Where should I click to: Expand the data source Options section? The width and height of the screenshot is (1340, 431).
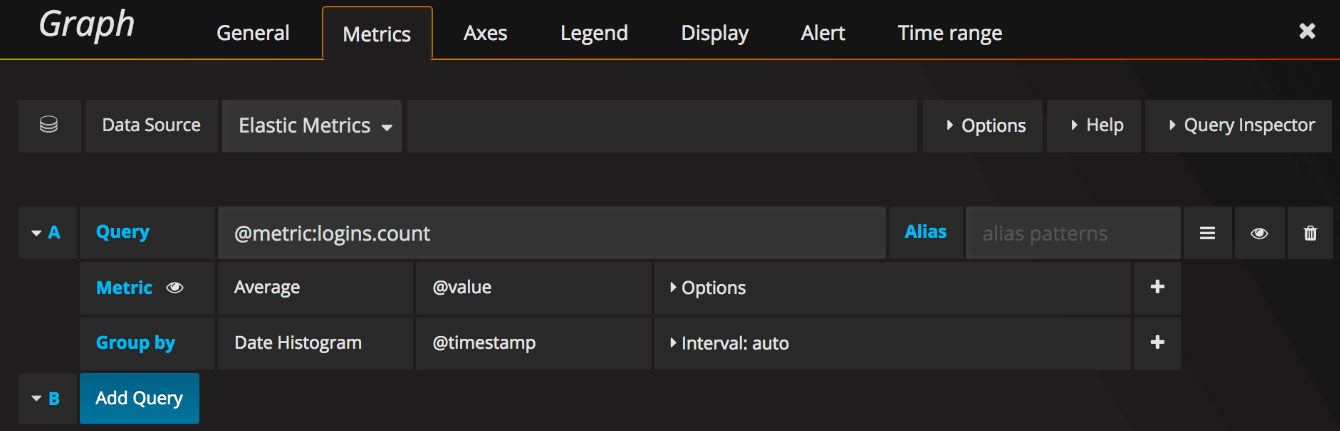[984, 126]
